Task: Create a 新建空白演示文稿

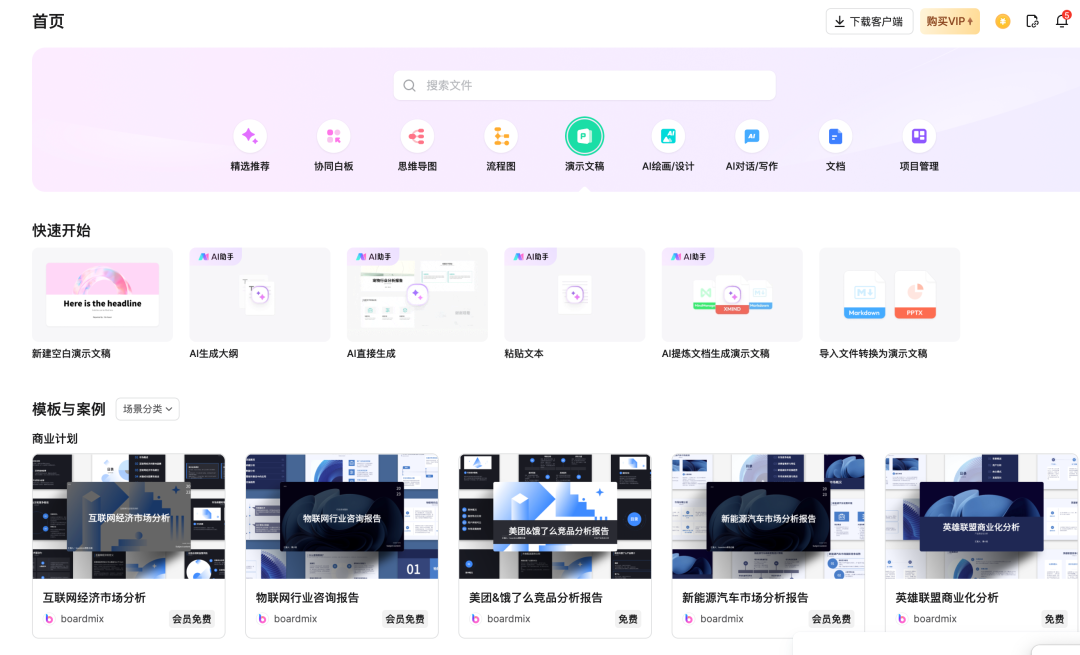Action: coord(102,294)
